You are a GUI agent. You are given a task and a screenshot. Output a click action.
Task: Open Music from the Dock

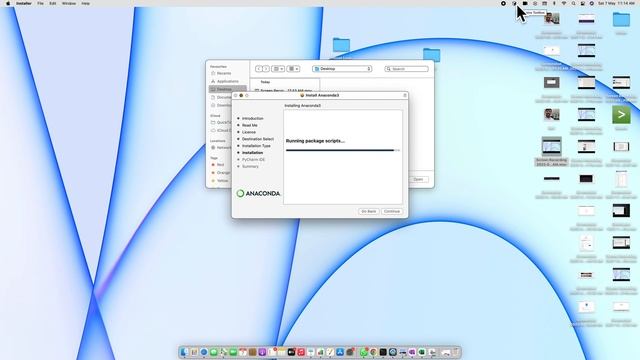pos(301,352)
